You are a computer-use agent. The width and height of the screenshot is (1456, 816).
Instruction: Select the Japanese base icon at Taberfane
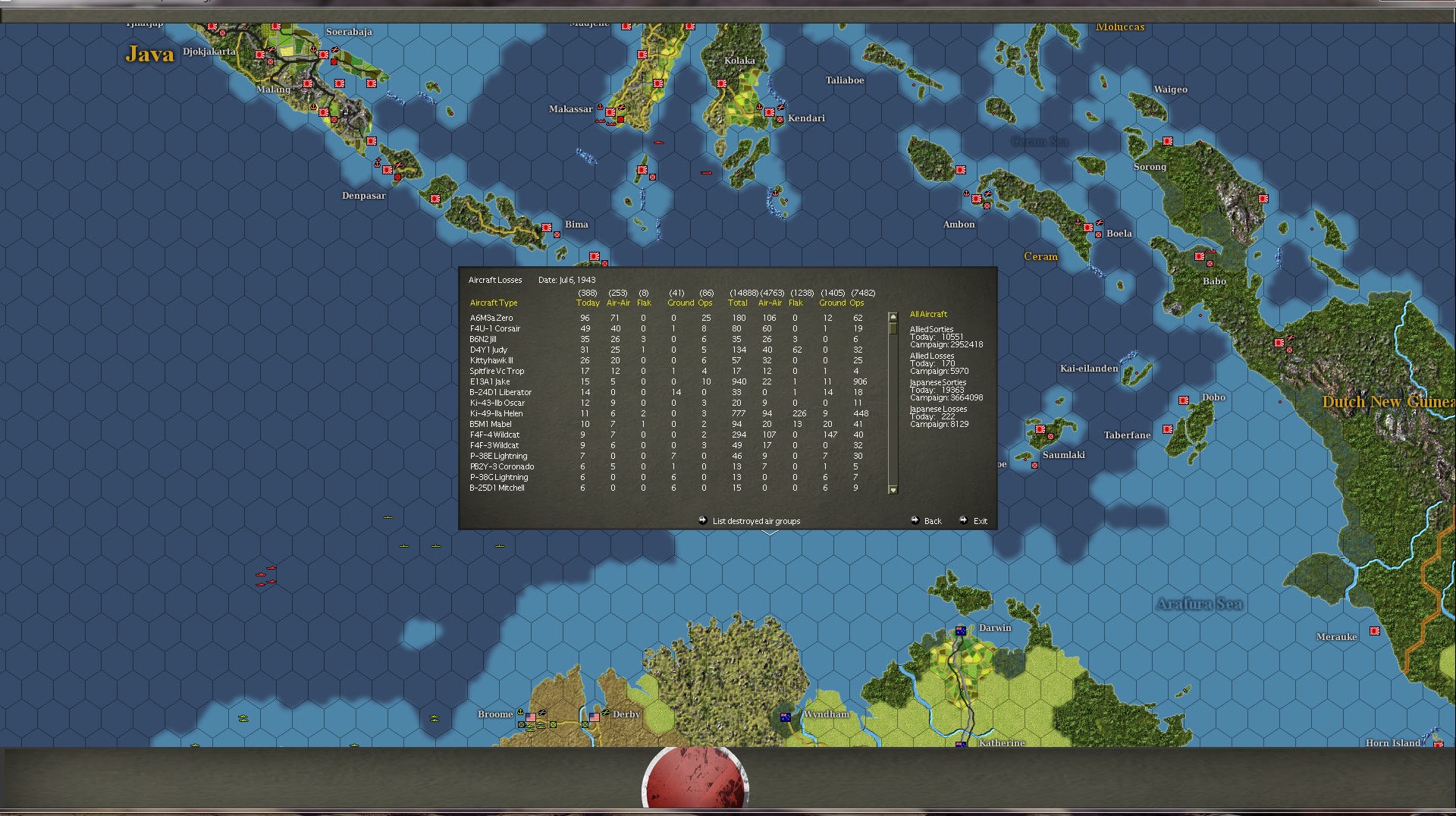[1168, 429]
